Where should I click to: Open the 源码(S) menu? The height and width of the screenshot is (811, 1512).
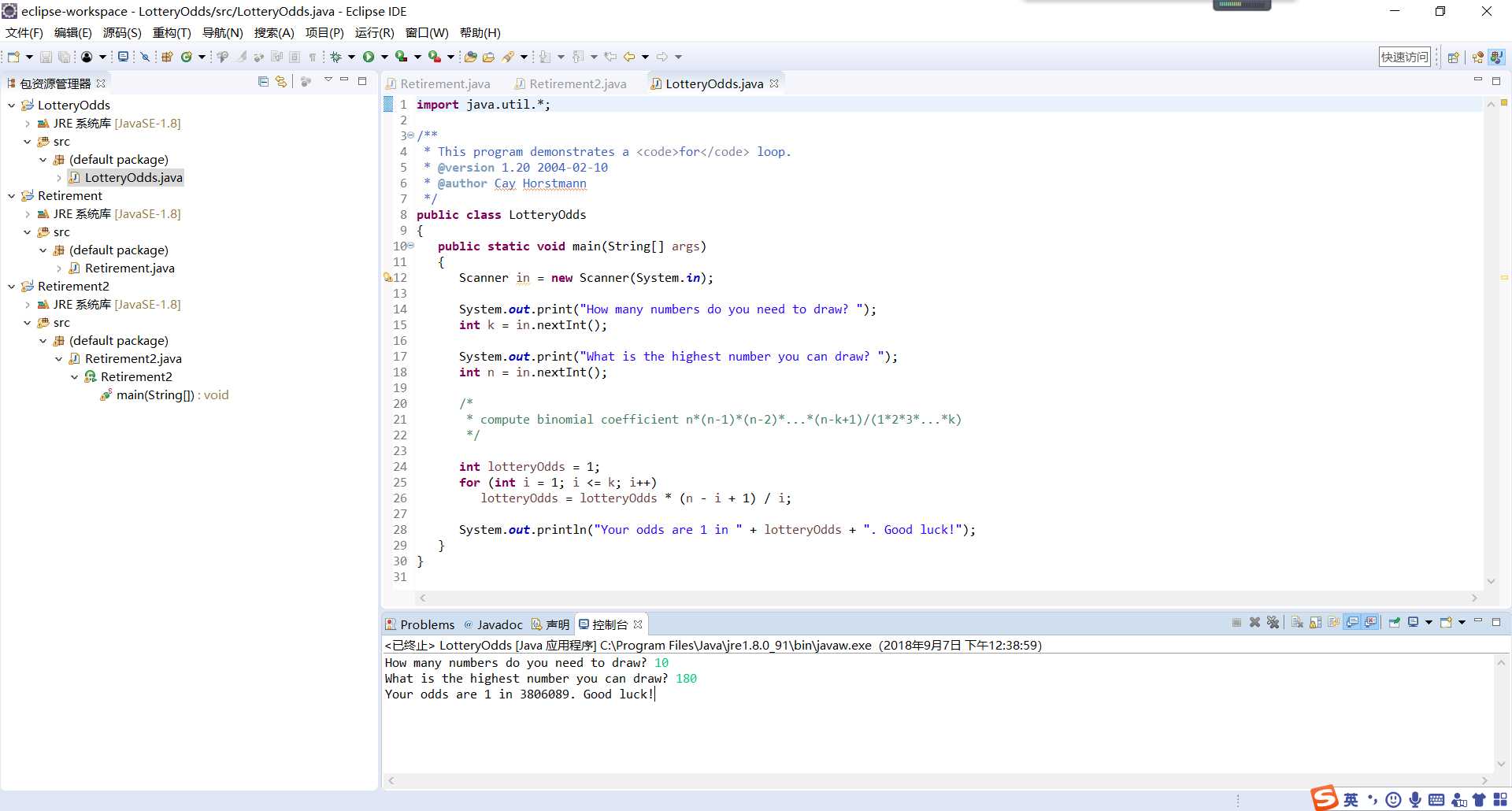coord(122,32)
